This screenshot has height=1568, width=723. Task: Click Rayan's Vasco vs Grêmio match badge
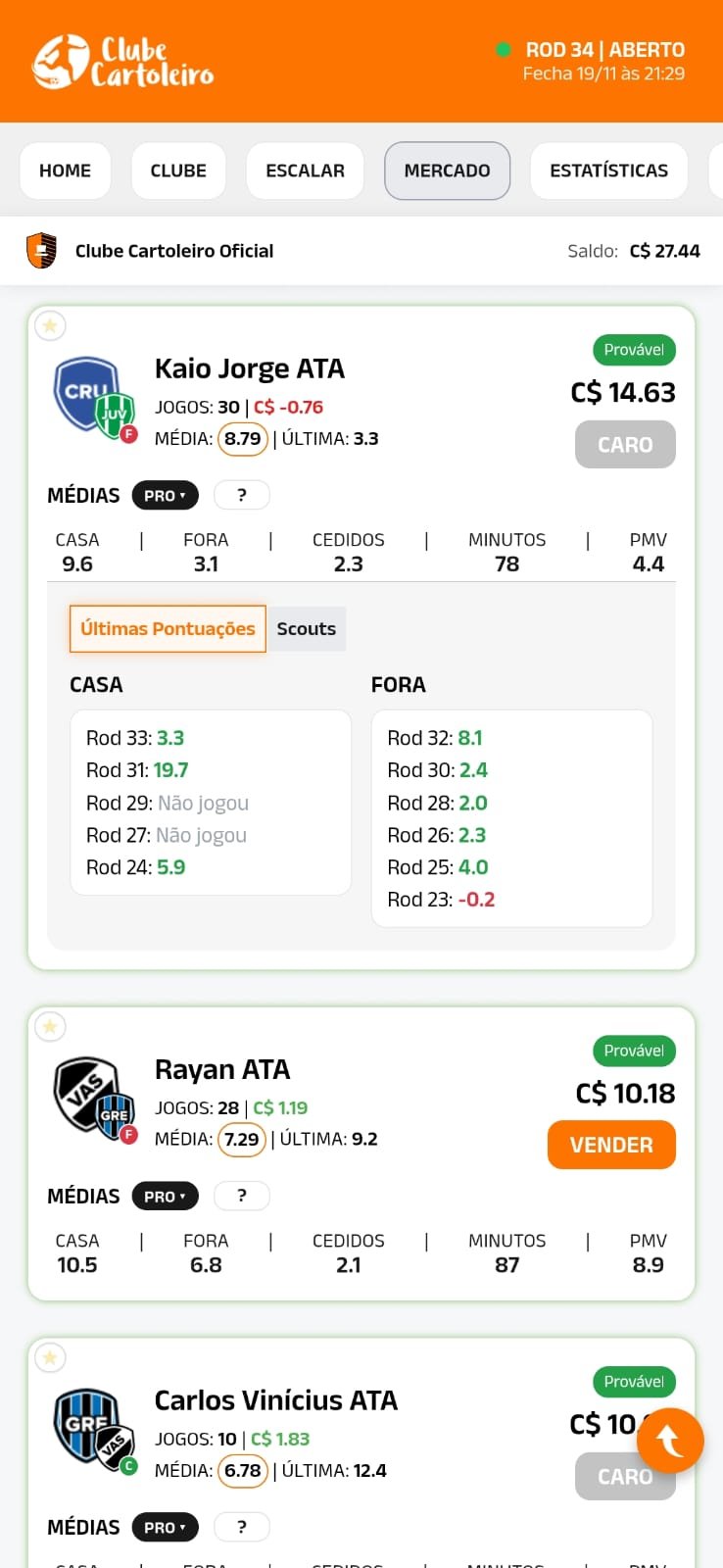(94, 1100)
